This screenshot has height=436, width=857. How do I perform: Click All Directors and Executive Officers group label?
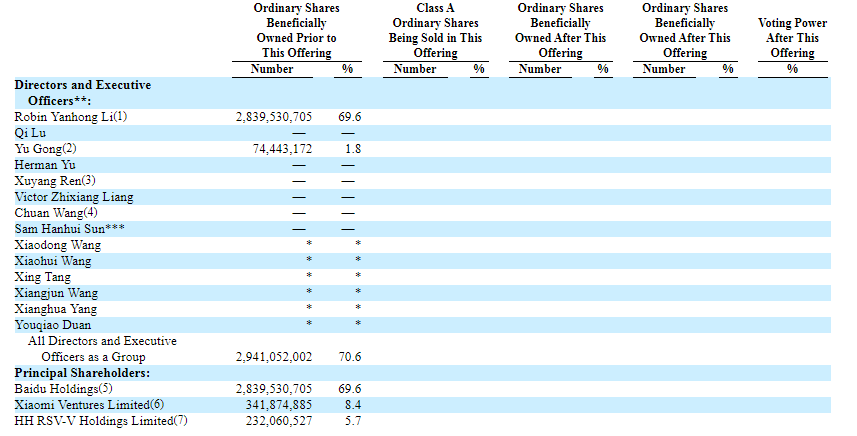[102, 349]
